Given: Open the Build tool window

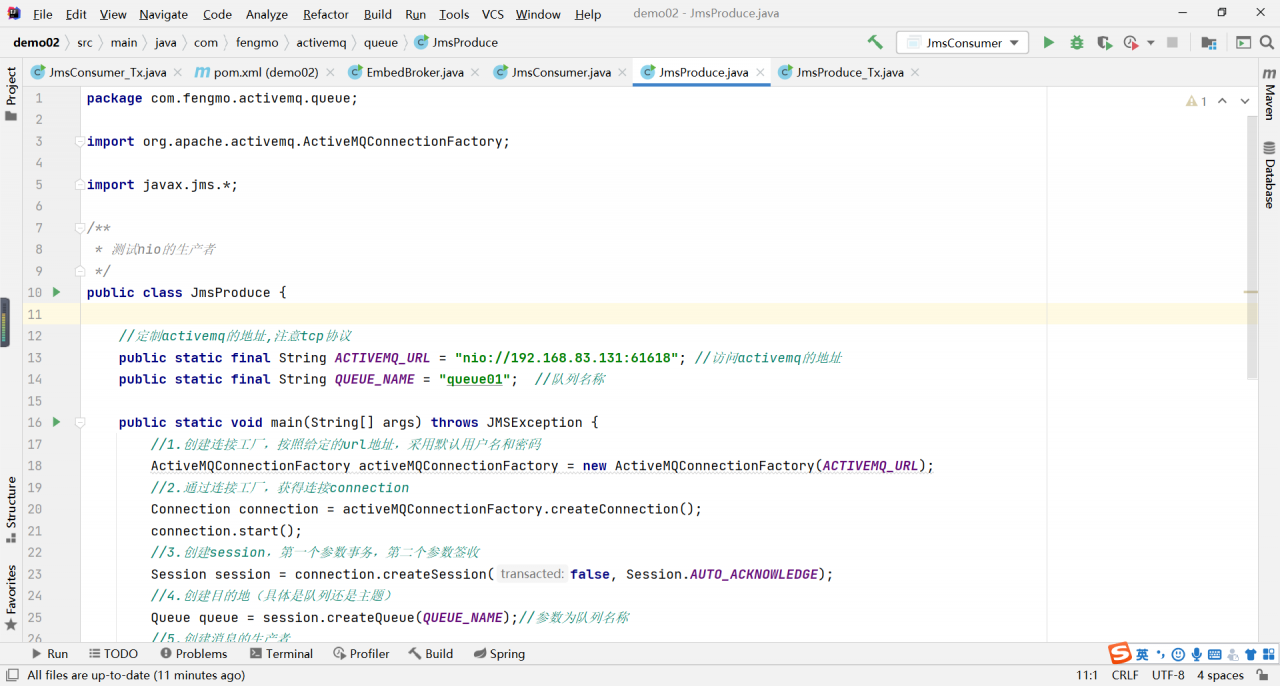Looking at the screenshot, I should click(x=430, y=654).
